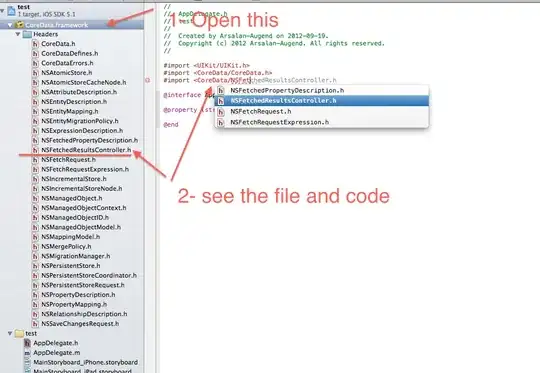This screenshot has width=540, height=373.
Task: Select the Headers folder icon
Action: 27,34
